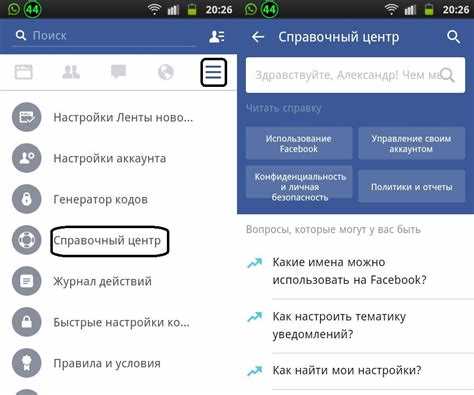Go back with the arrow in Справочный центр
The image size is (474, 395).
coord(258,37)
